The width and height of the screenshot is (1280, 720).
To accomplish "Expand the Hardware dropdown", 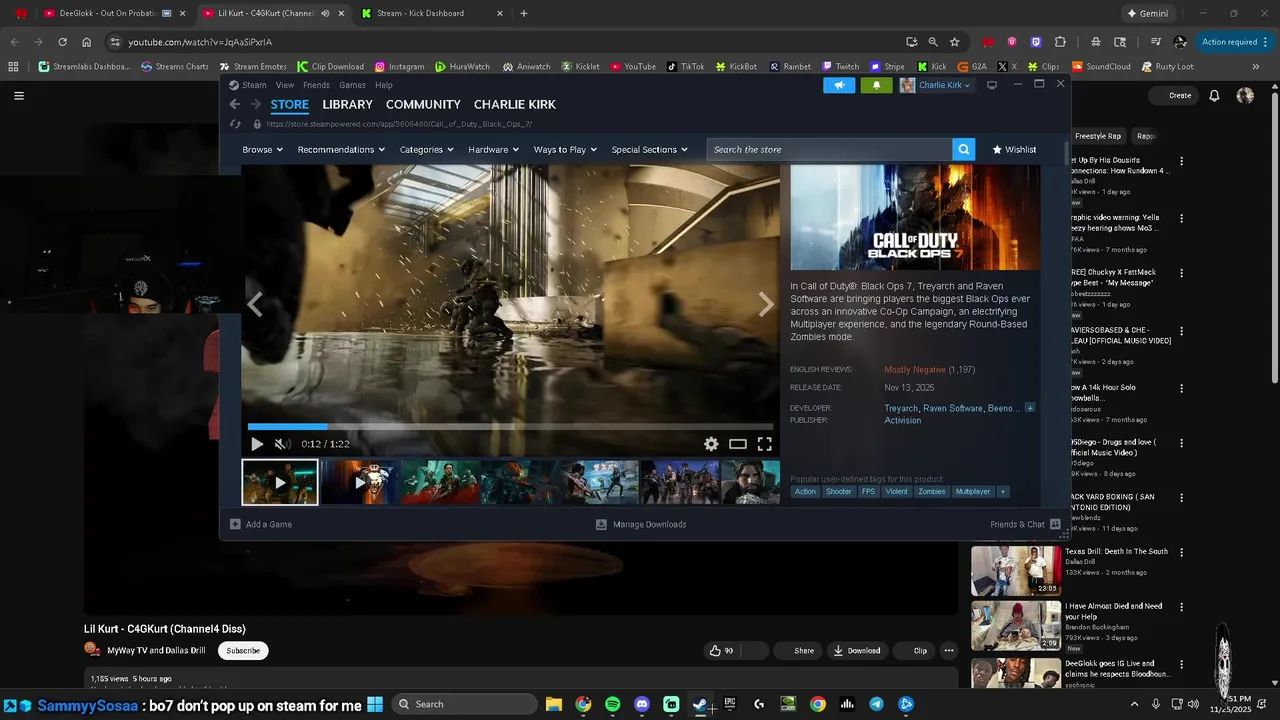I will (x=494, y=149).
